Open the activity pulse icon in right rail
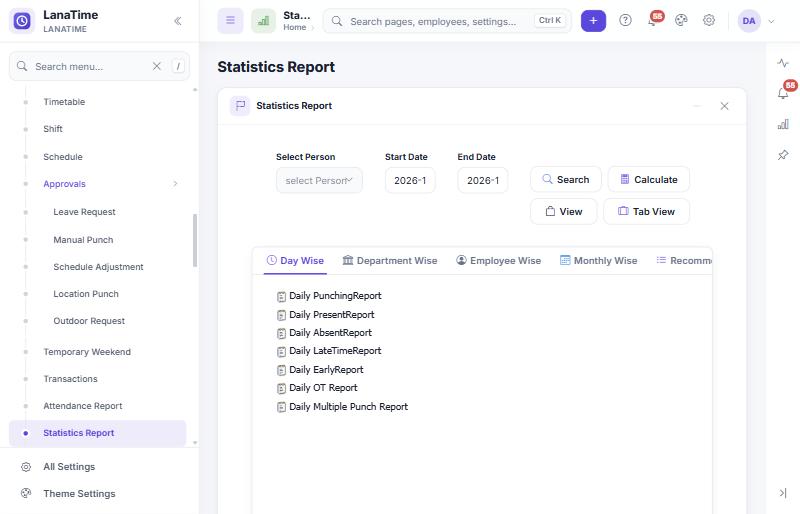This screenshot has height=514, width=800. tap(783, 63)
